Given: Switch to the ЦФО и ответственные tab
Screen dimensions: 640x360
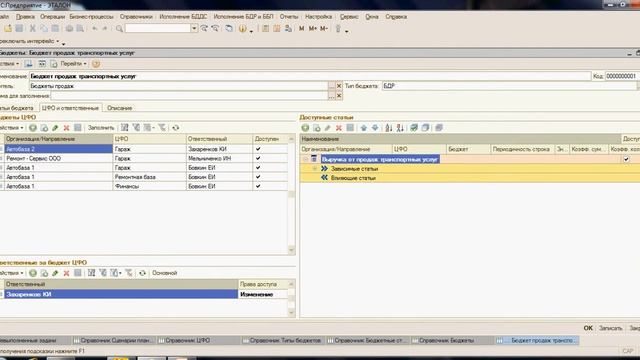Looking at the screenshot, I should tap(70, 108).
